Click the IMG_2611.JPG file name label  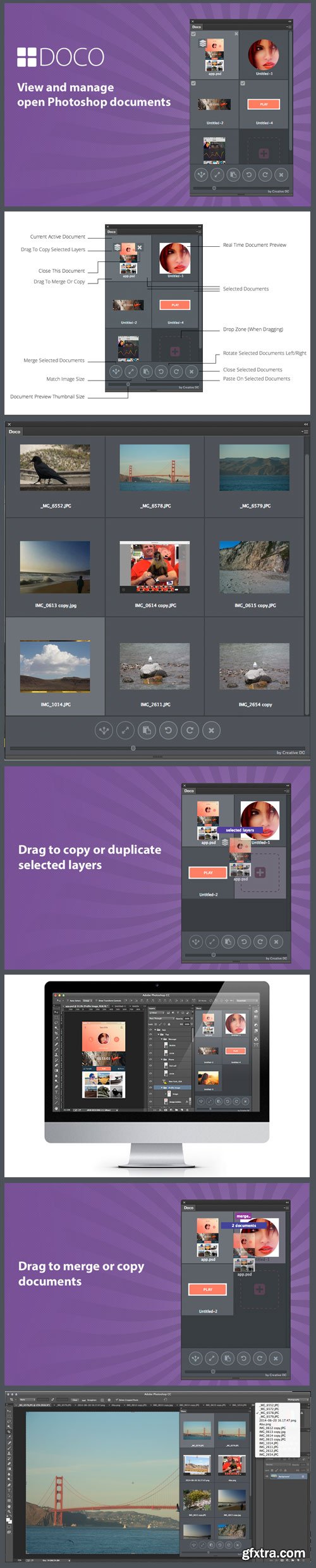[155, 704]
